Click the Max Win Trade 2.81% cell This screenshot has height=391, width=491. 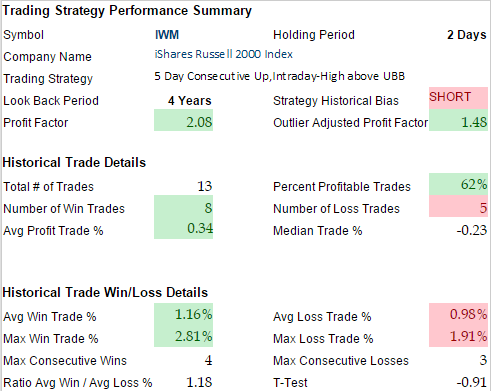[183, 336]
